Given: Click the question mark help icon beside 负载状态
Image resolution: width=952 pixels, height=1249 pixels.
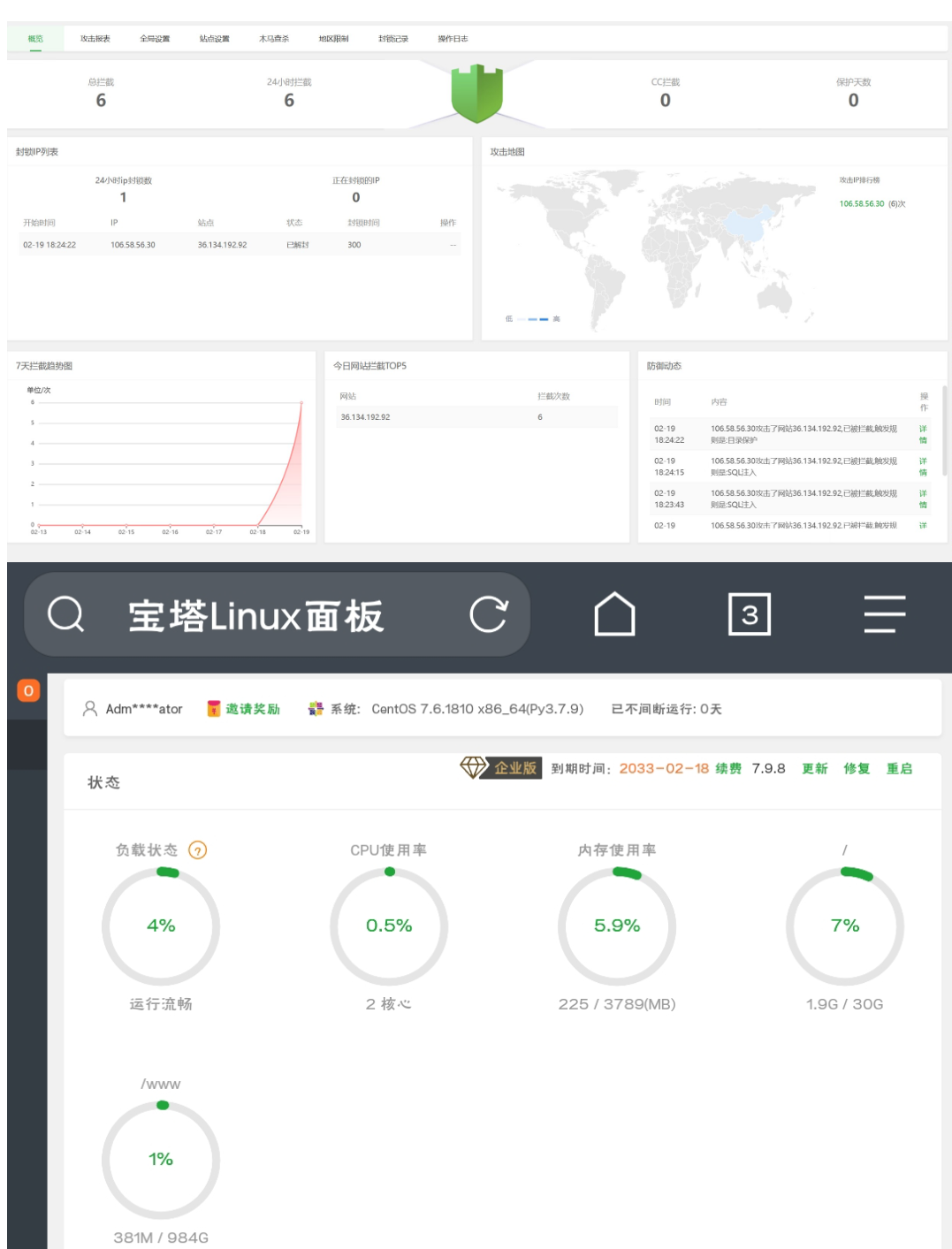Looking at the screenshot, I should point(198,850).
